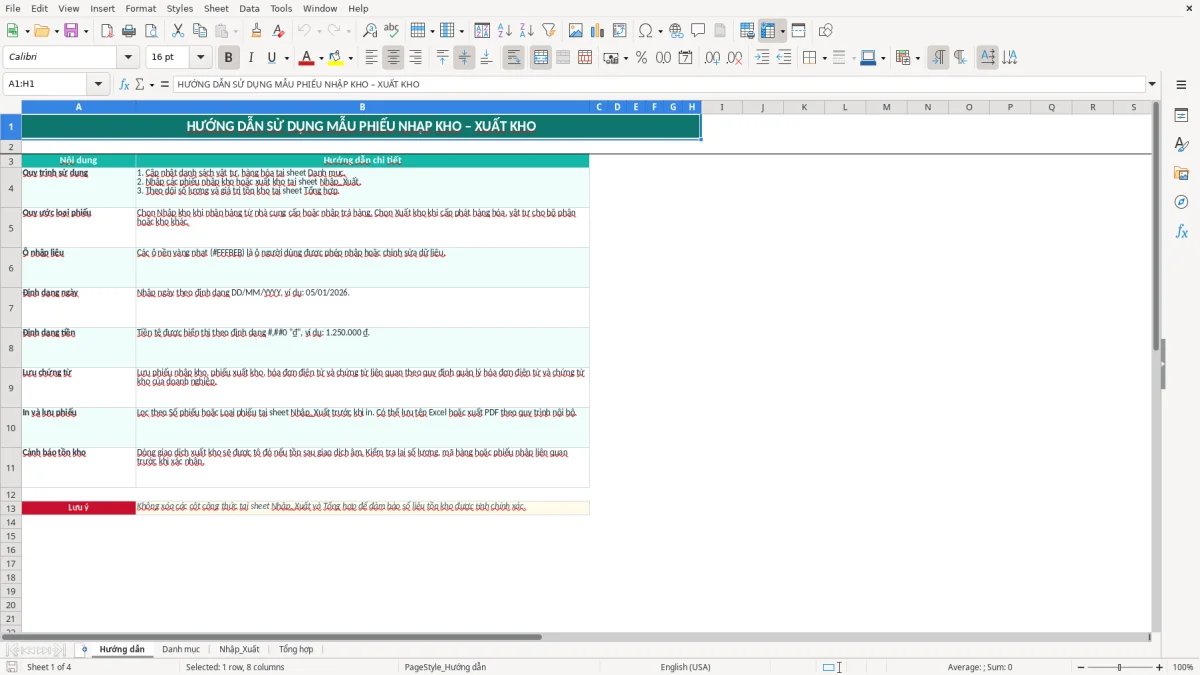This screenshot has width=1200, height=675.
Task: Toggle Print Preview icon
Action: (x=151, y=31)
